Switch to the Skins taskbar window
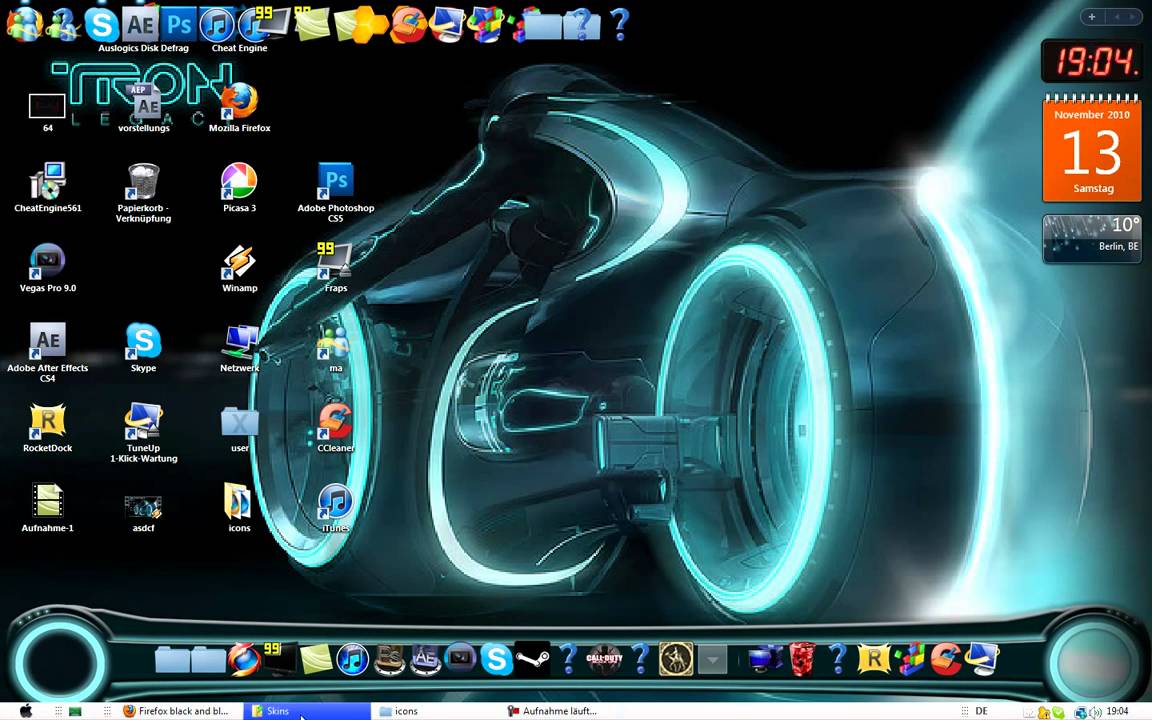This screenshot has height=720, width=1152. [x=307, y=711]
